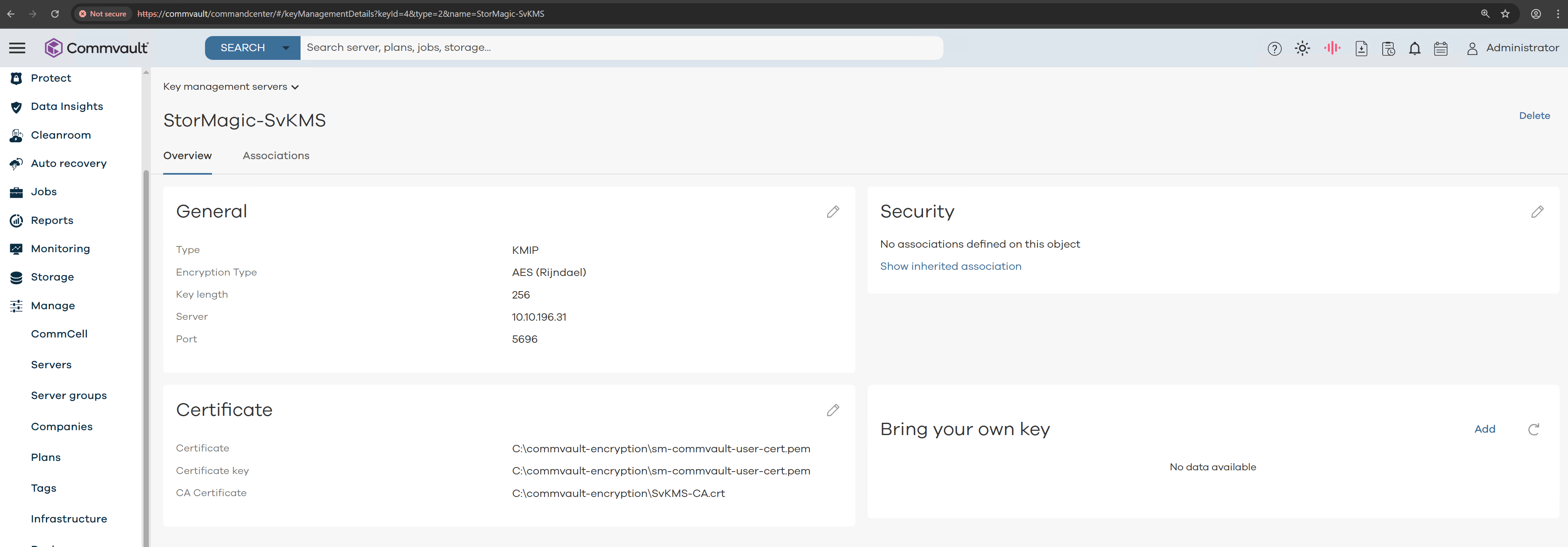
Task: Click the Not secure site badge
Action: (x=102, y=14)
